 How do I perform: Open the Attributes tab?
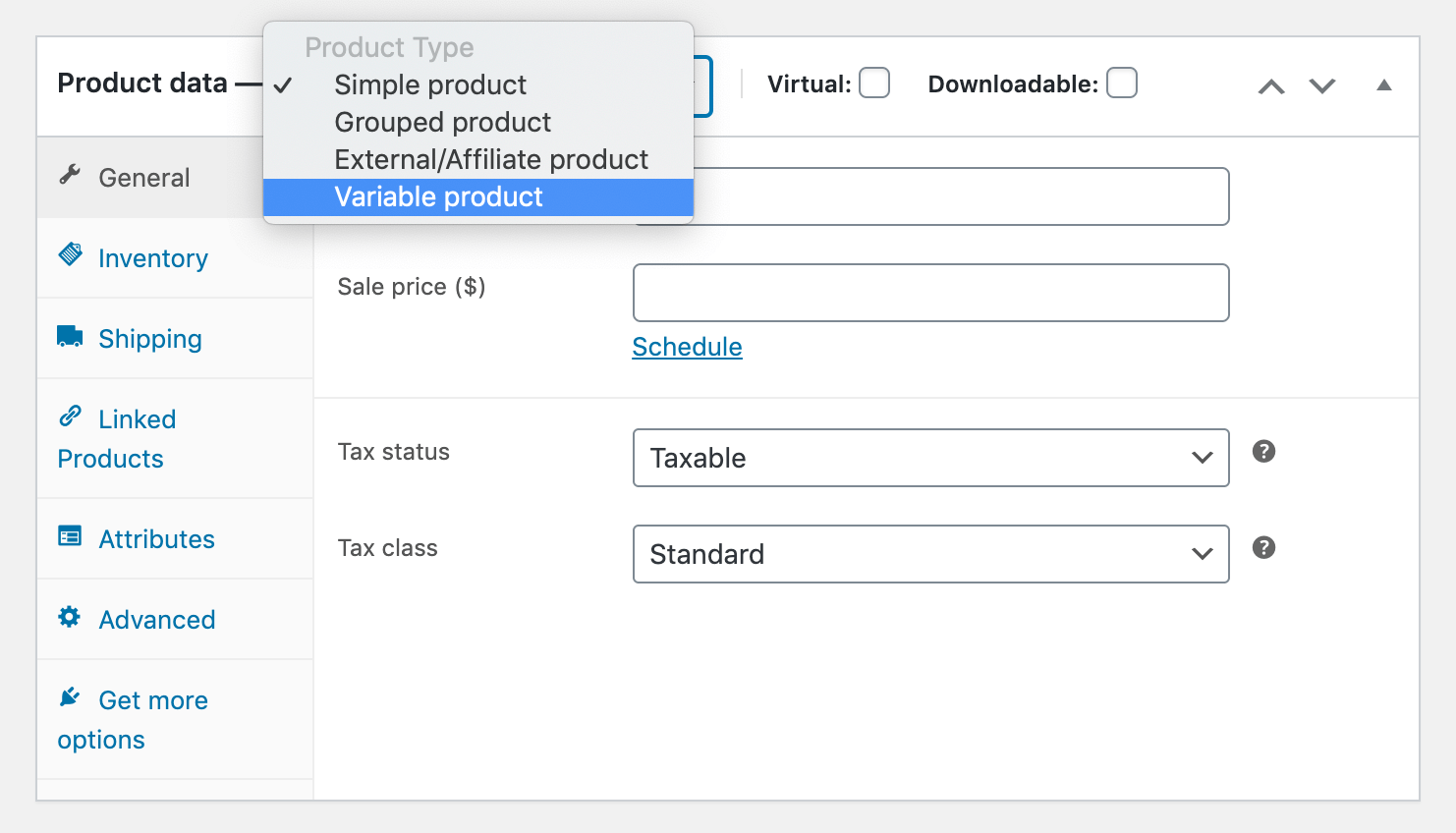pyautogui.click(x=156, y=538)
